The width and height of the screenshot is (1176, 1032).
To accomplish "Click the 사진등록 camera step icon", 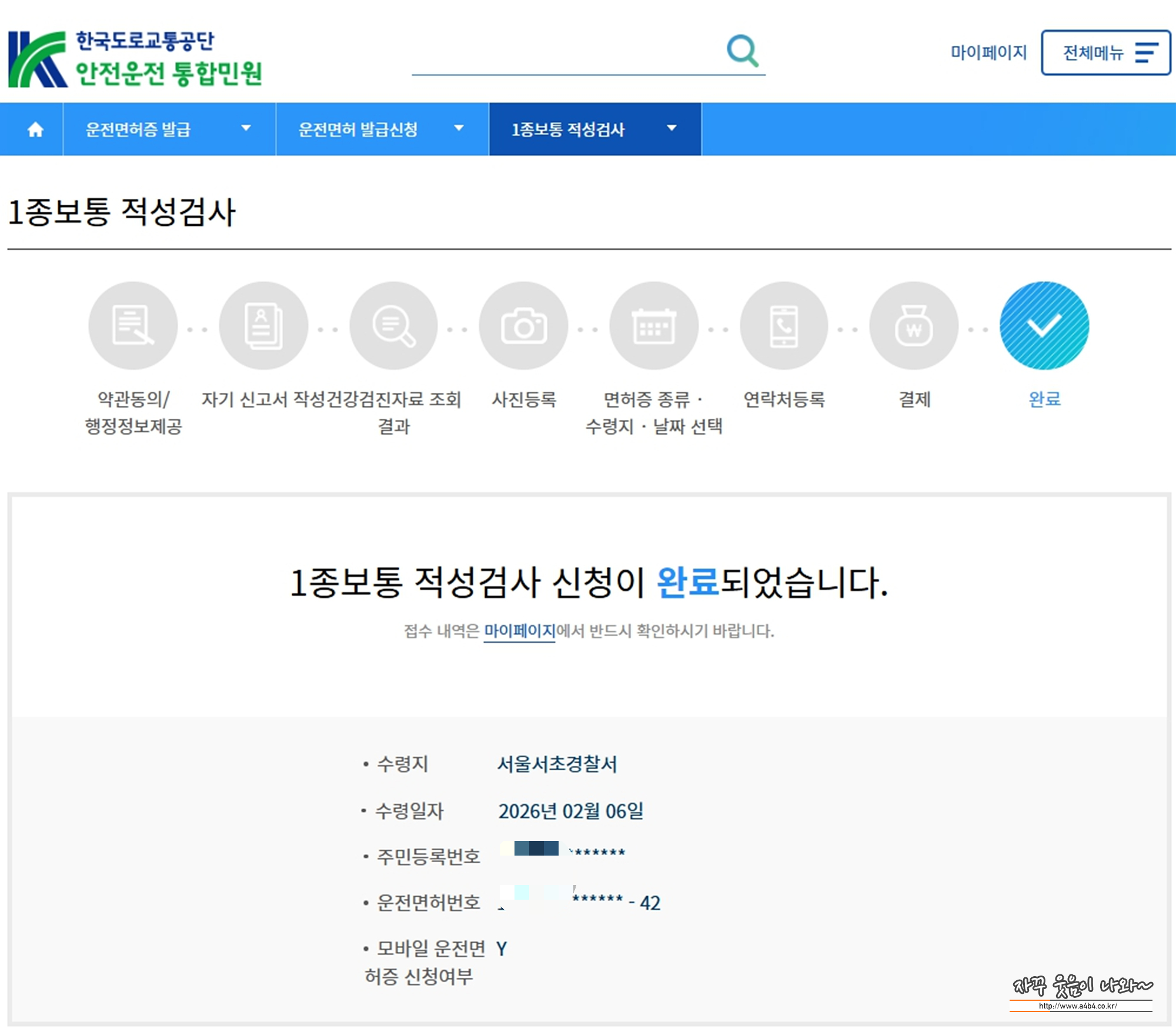I will (x=523, y=325).
